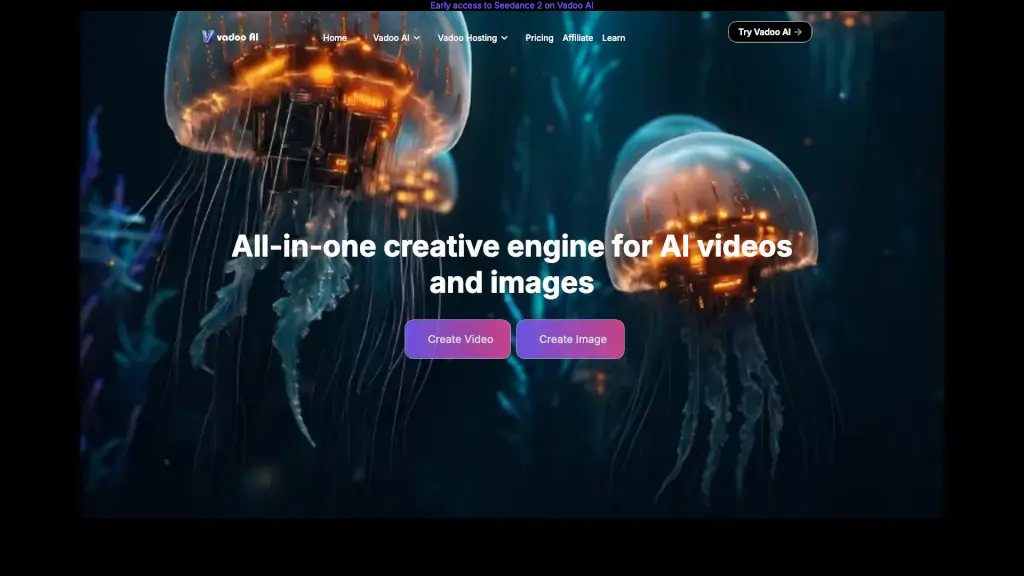Click the Create Image button

pos(570,339)
